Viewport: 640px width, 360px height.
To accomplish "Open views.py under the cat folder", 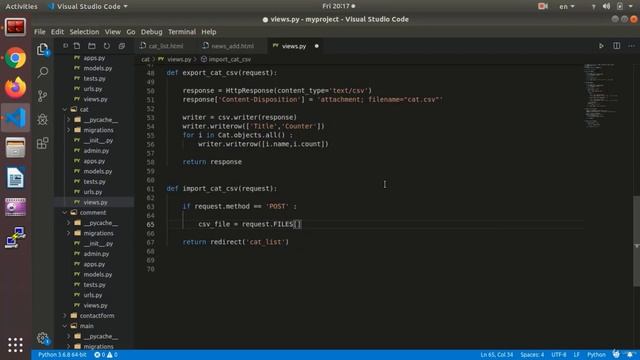I will [x=96, y=202].
